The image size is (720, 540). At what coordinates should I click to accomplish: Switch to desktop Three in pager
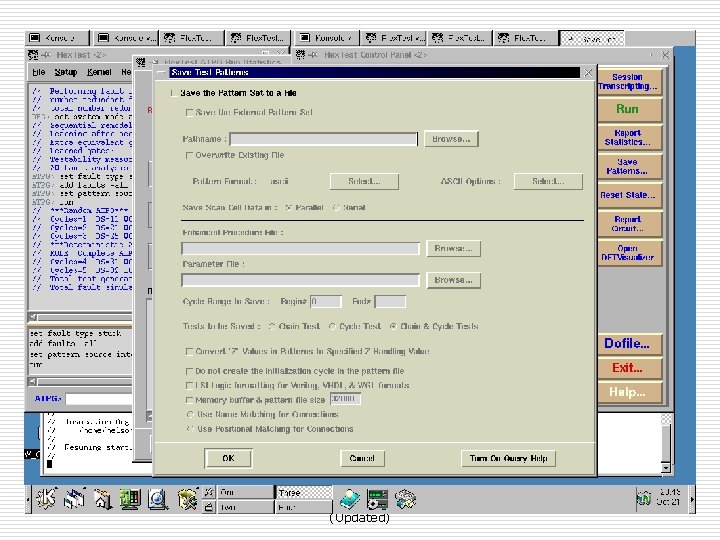[x=303, y=492]
